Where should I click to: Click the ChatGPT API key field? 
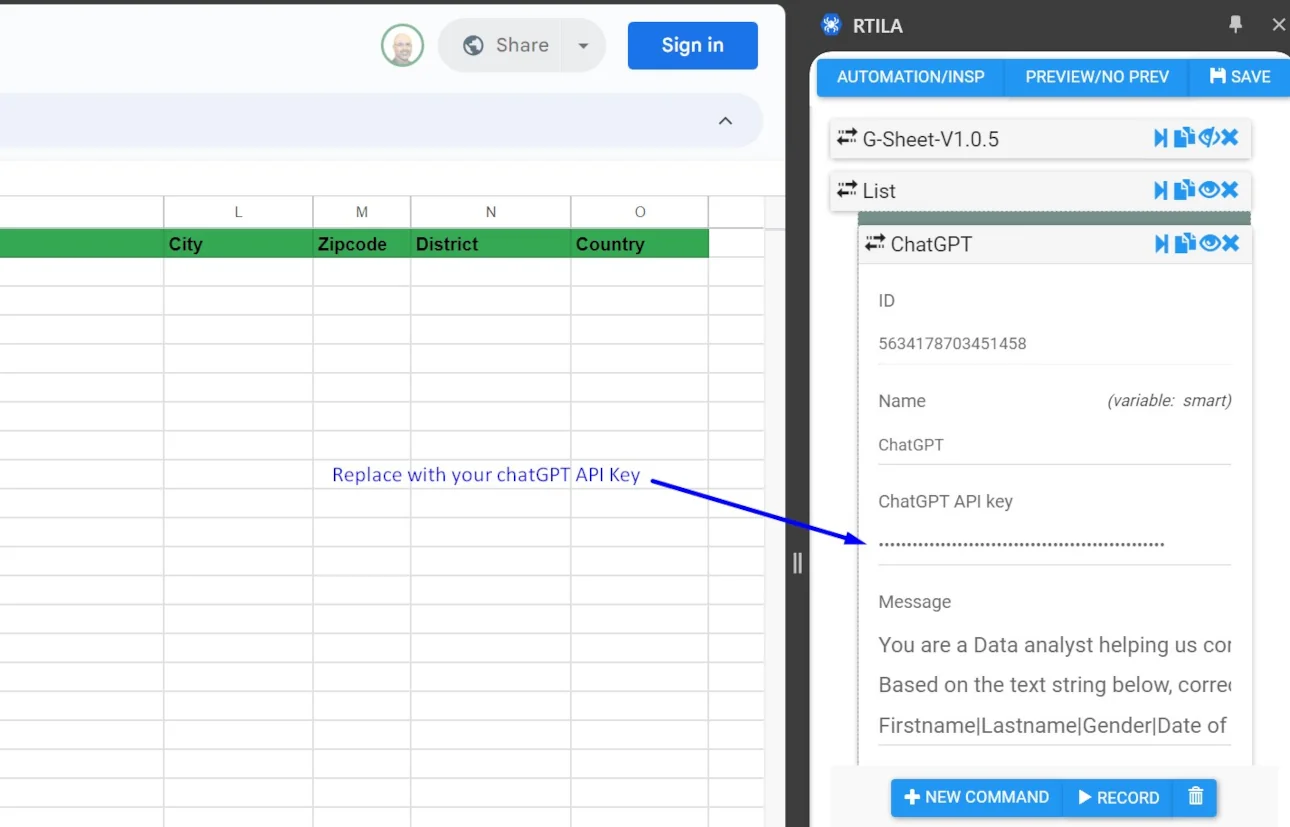[1053, 544]
